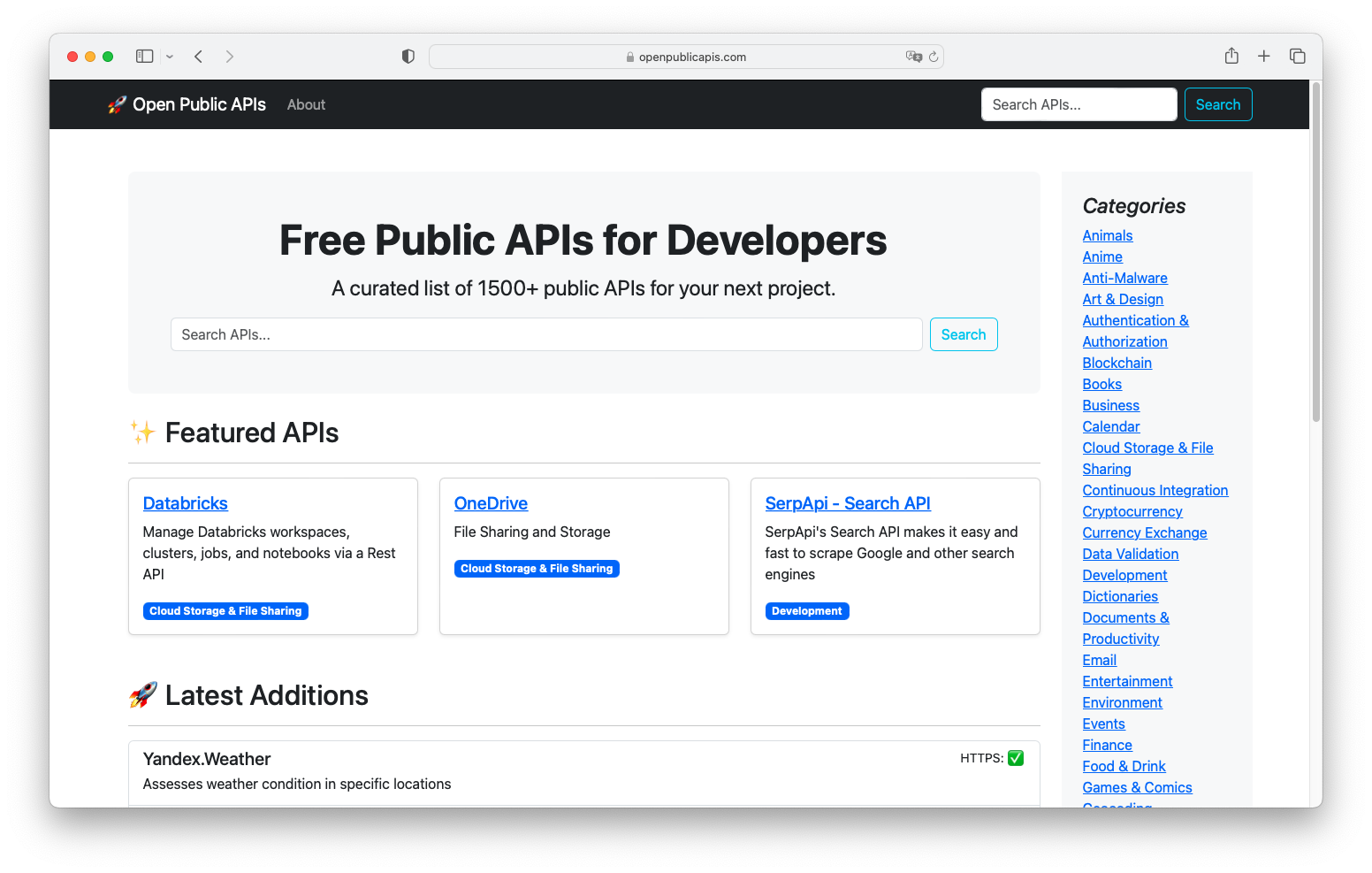Image resolution: width=1372 pixels, height=873 pixels.
Task: Click the Cloud Storage badge under Databricks
Action: tap(225, 611)
